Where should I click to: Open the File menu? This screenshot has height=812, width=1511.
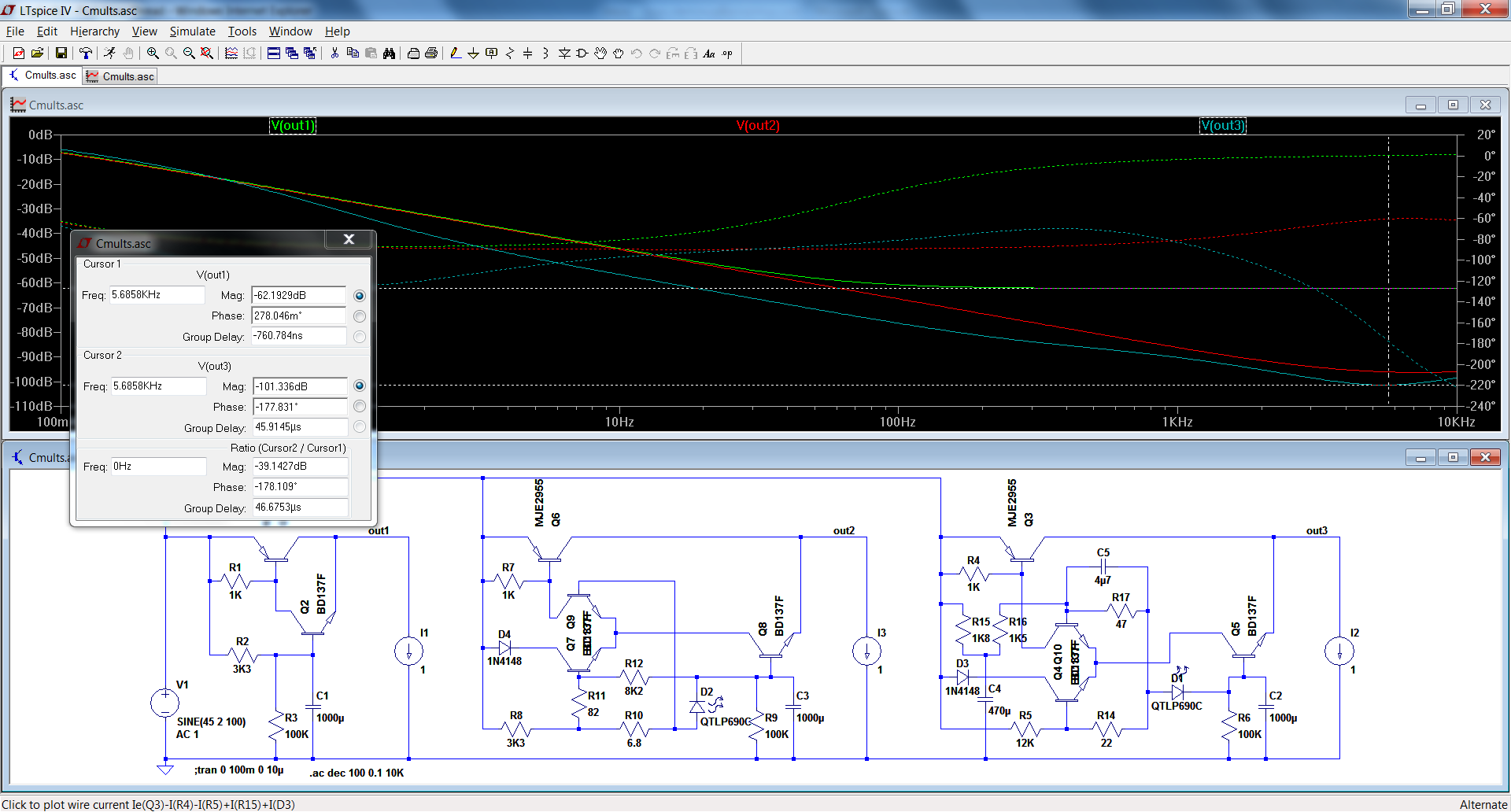[15, 31]
